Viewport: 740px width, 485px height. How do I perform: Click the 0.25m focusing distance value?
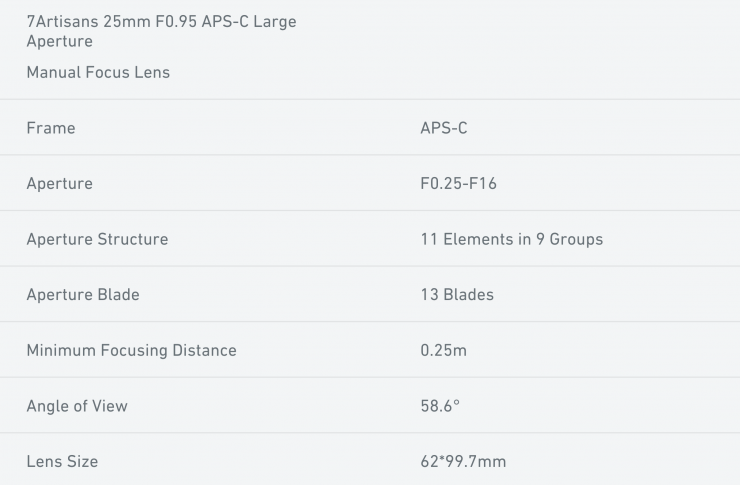[444, 350]
